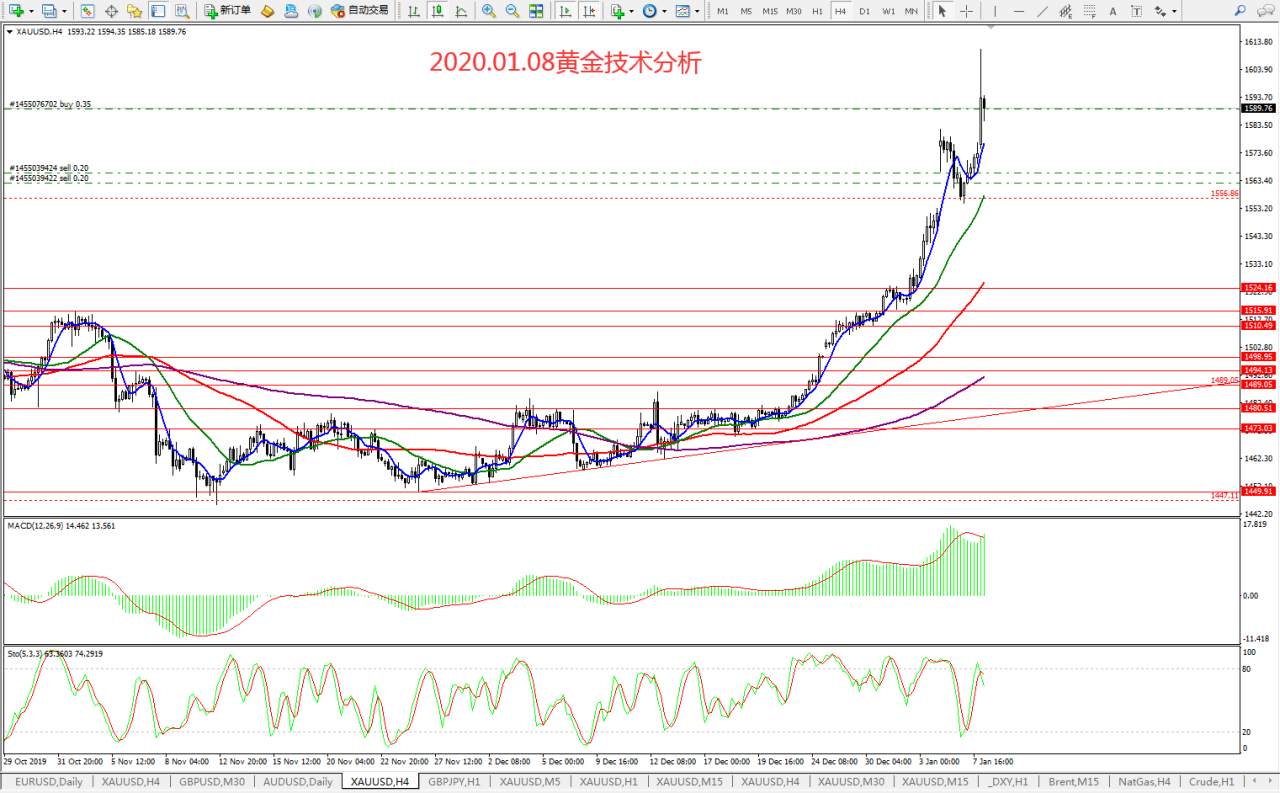Open the Brent,M15 chart tab
Screen dimensions: 1280x793
[1072, 781]
